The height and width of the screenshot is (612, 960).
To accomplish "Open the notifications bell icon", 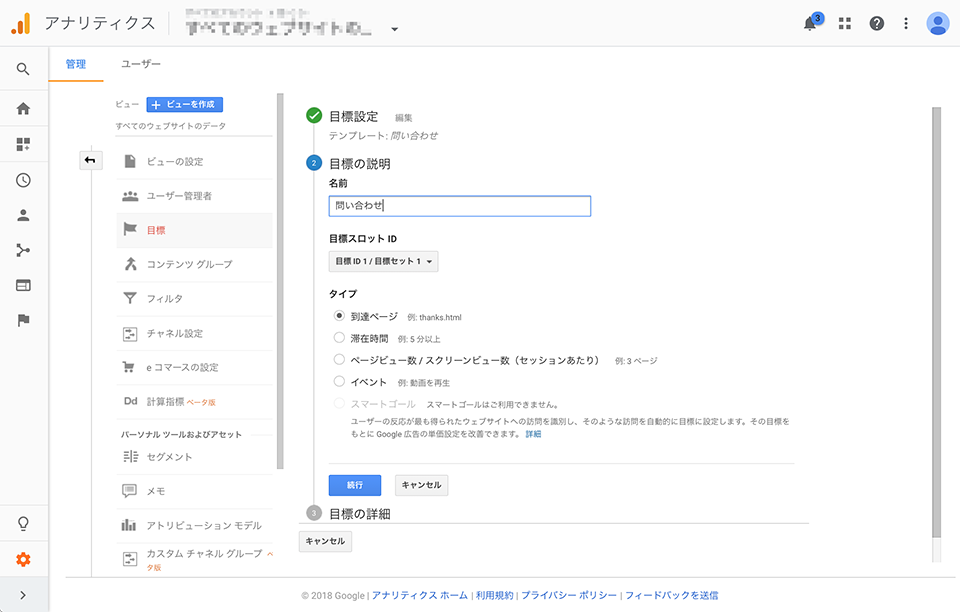I will coord(811,23).
